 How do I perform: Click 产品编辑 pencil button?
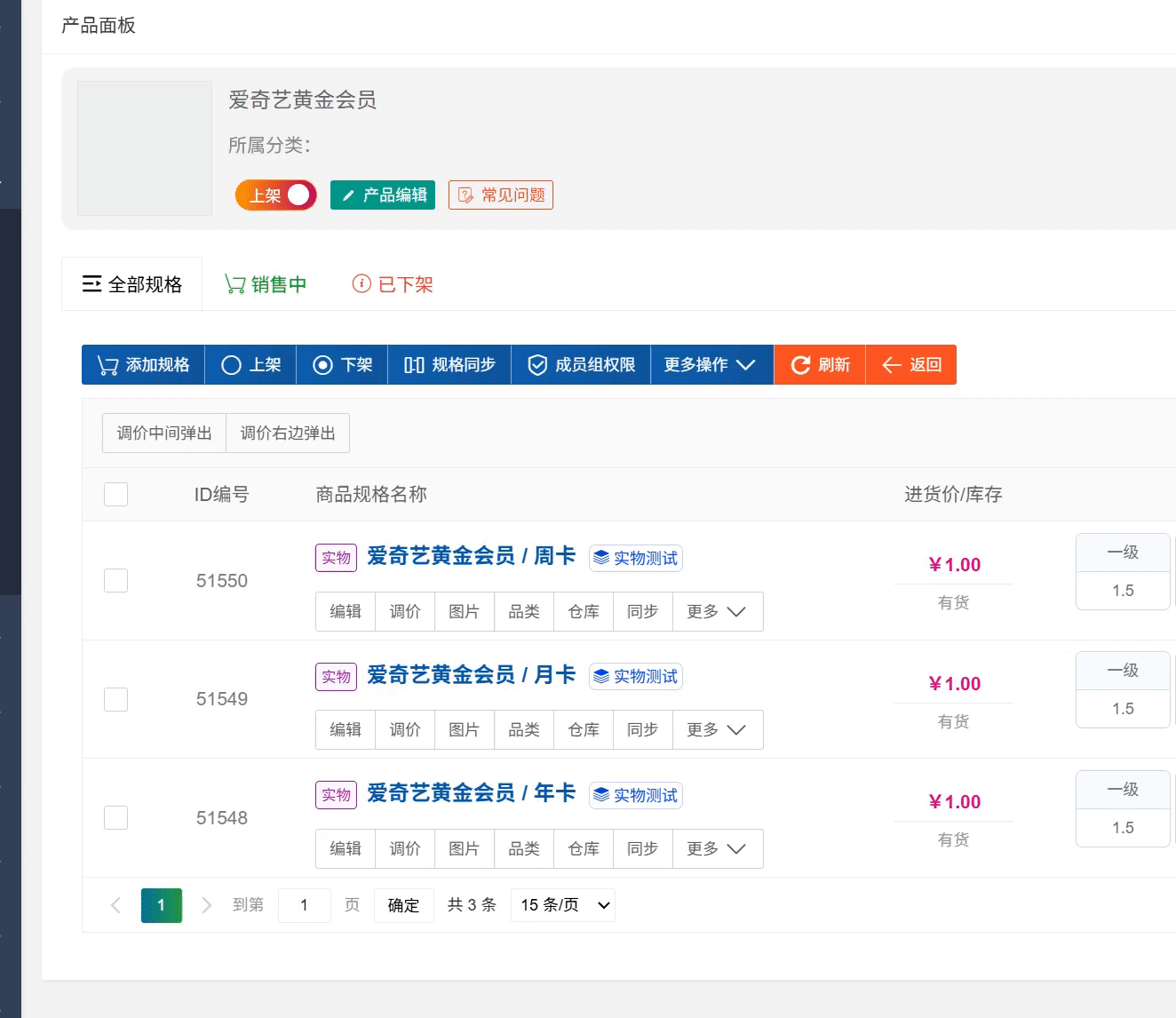point(383,195)
